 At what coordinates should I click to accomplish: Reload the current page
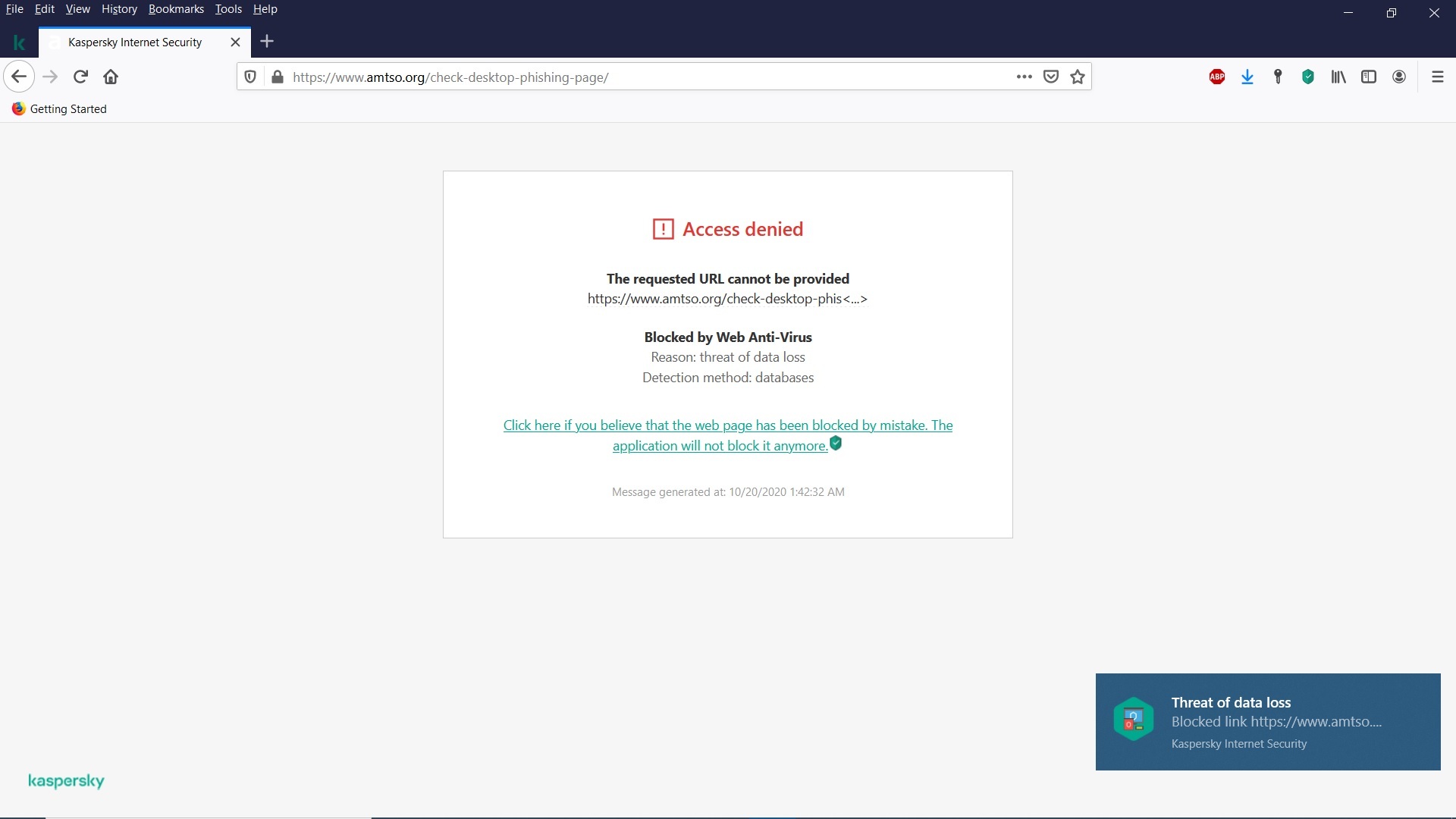(x=80, y=77)
